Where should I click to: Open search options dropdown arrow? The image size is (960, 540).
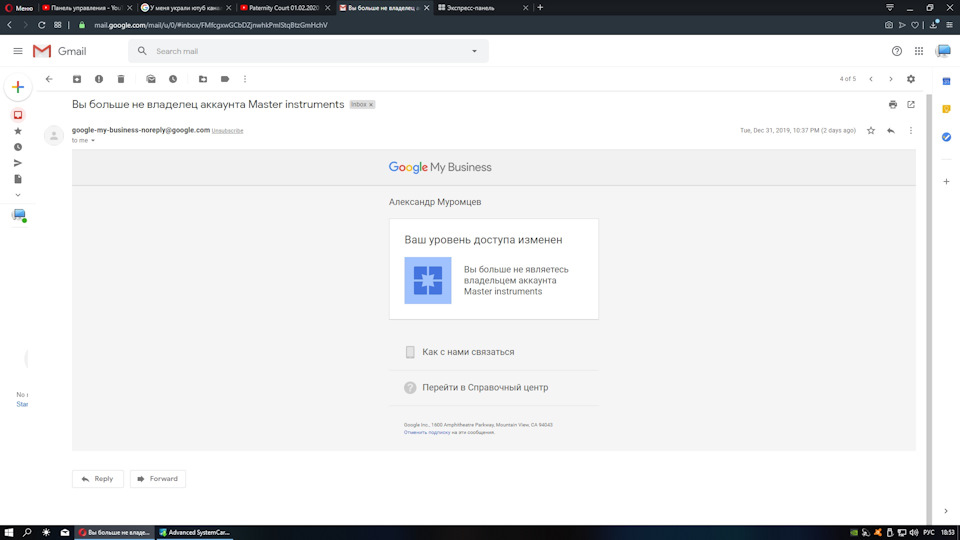(x=474, y=51)
